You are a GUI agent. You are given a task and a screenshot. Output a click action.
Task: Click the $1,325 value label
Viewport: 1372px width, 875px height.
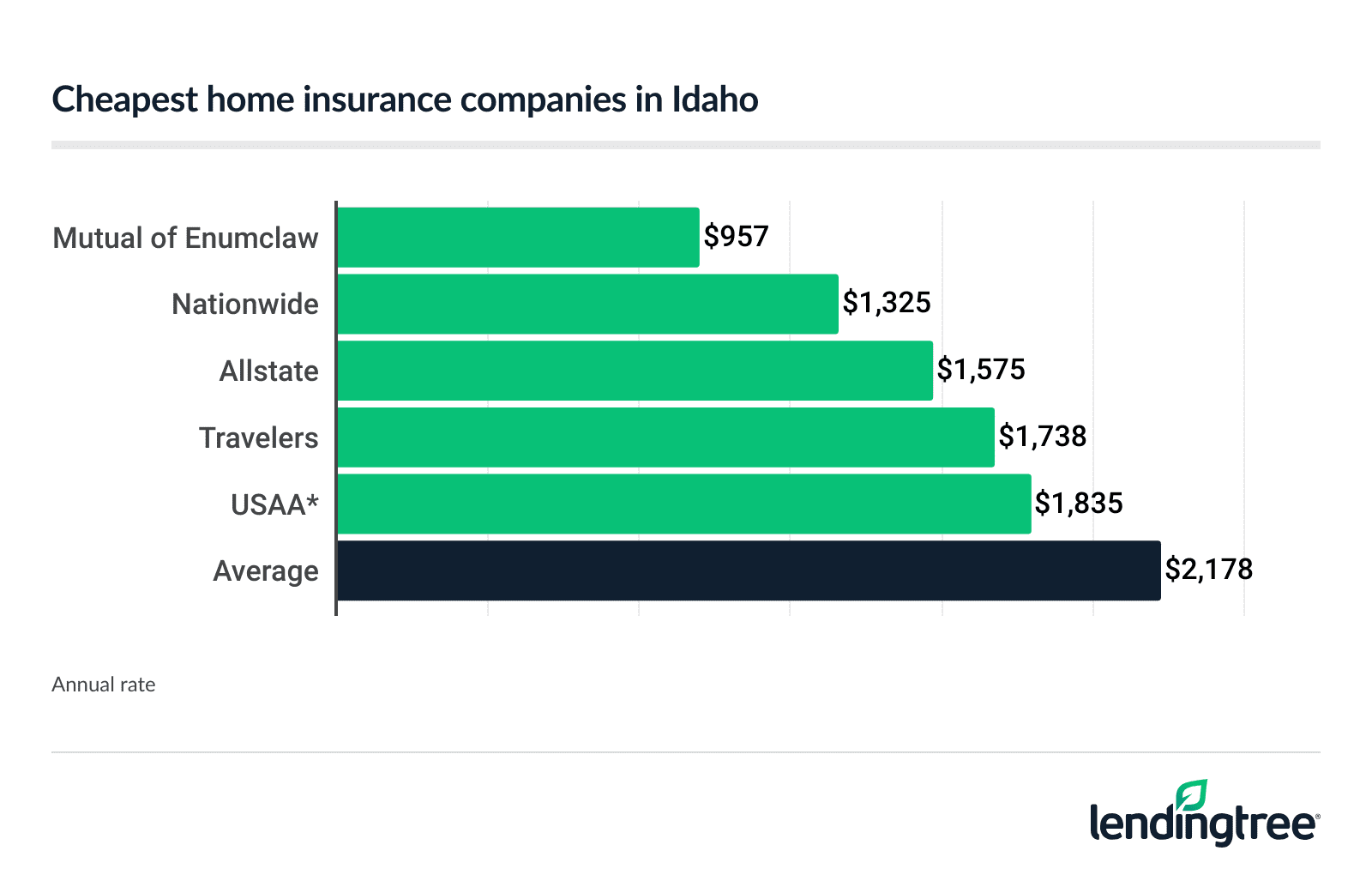(x=887, y=302)
